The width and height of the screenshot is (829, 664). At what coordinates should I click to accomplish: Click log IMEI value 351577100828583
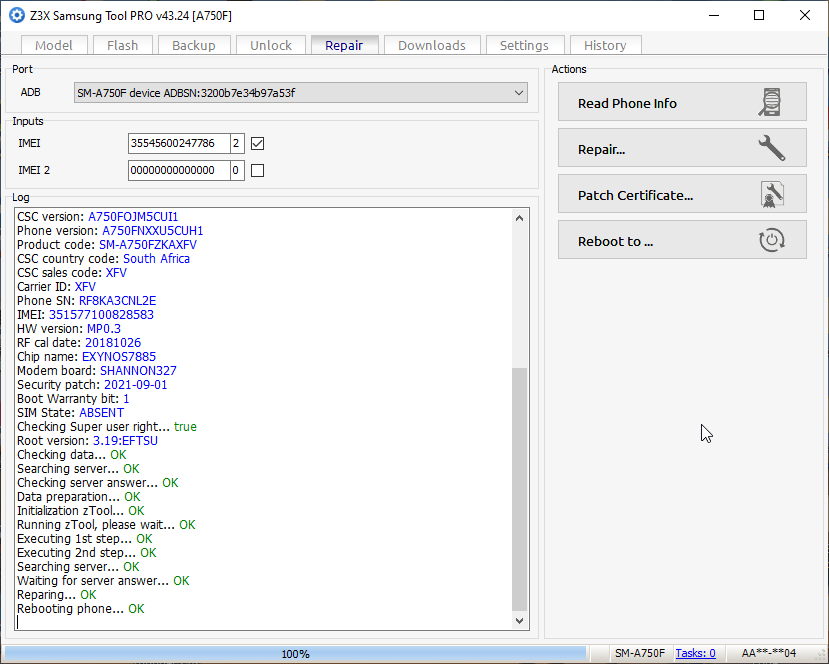click(102, 315)
